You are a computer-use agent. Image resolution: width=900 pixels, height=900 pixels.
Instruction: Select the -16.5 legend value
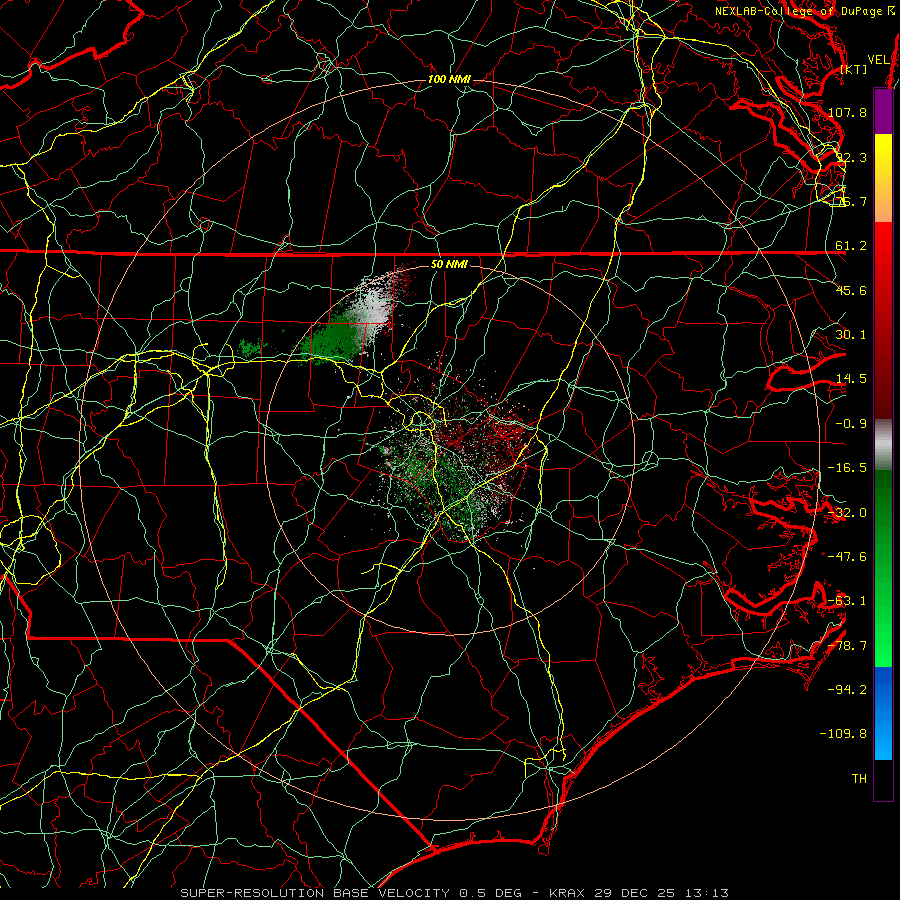847,468
